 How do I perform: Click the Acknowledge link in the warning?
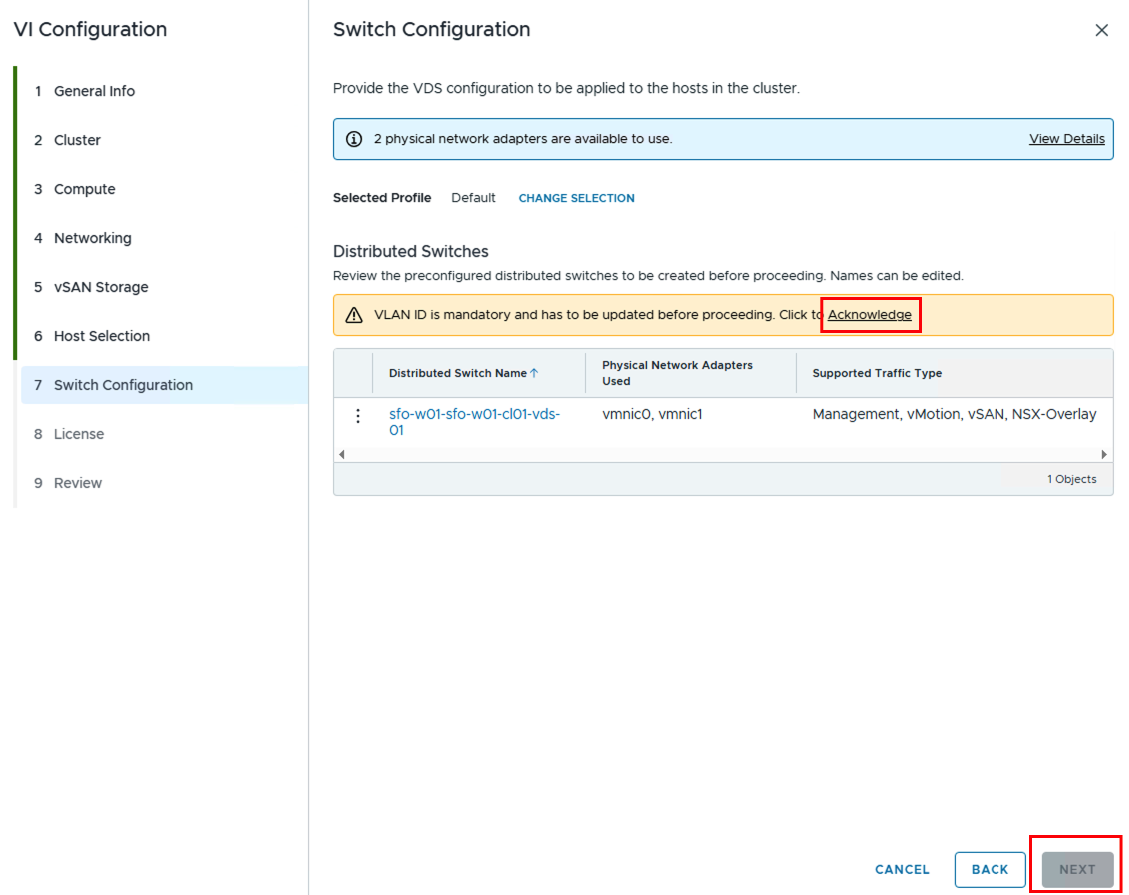[869, 315]
